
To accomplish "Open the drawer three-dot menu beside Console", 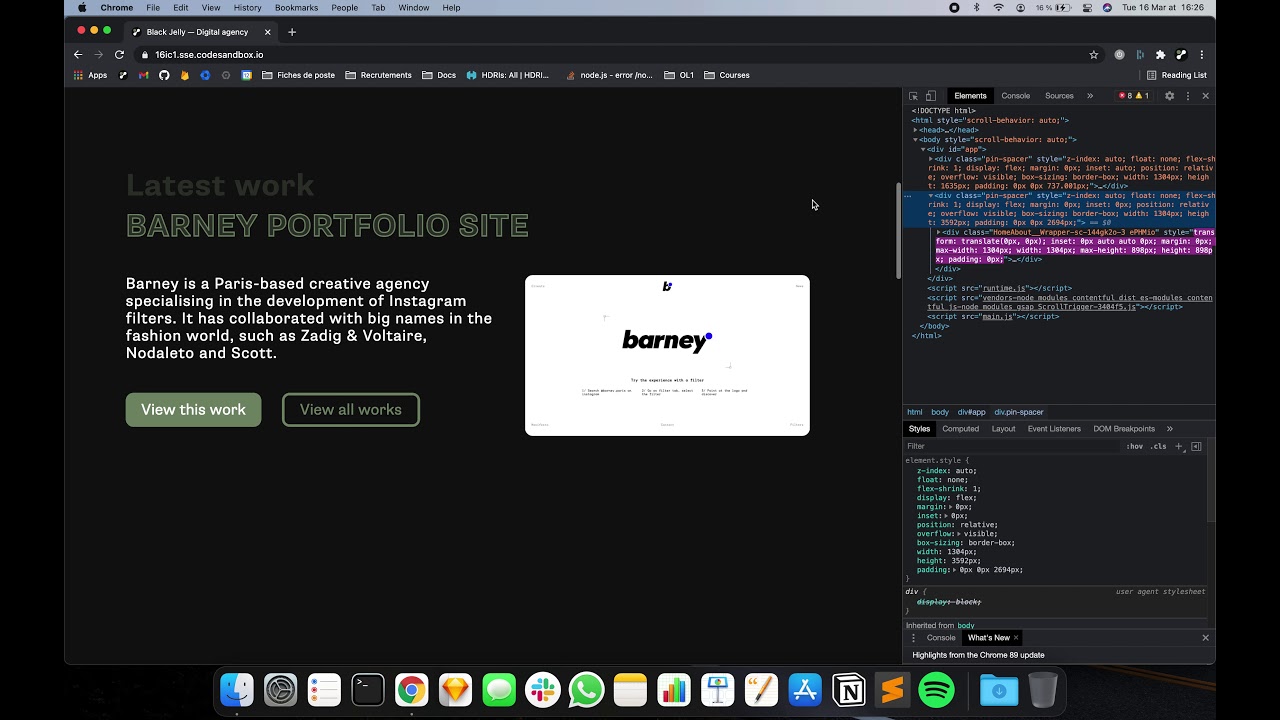I will [913, 638].
